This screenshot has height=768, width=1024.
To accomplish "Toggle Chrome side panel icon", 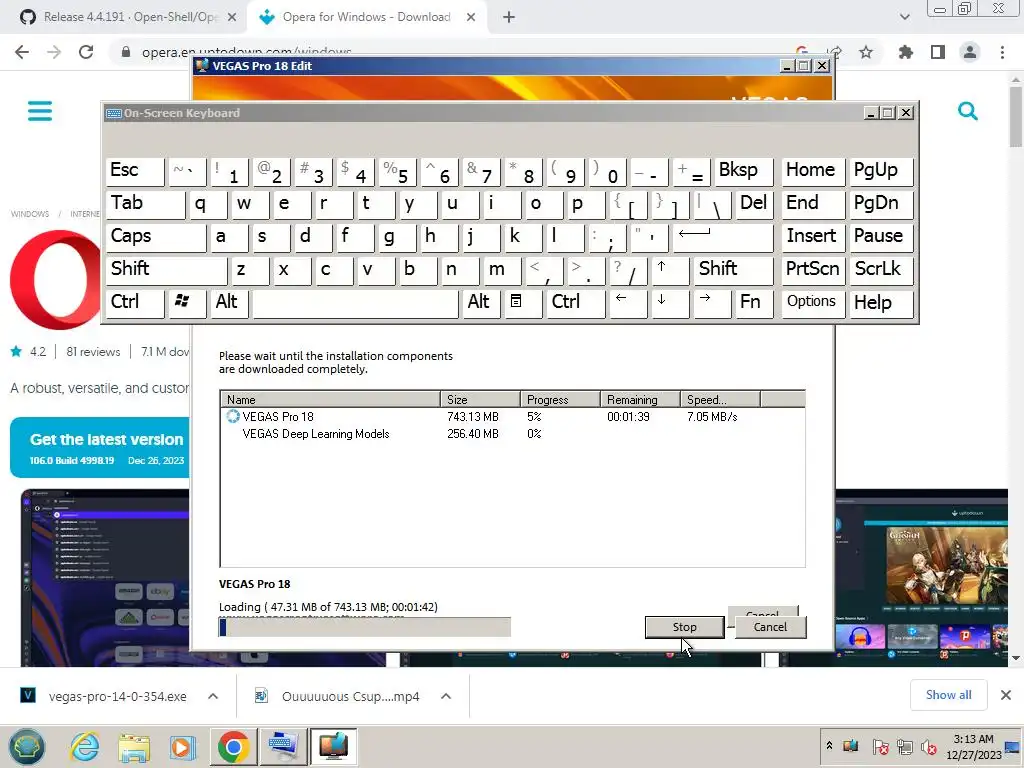I will 938,52.
